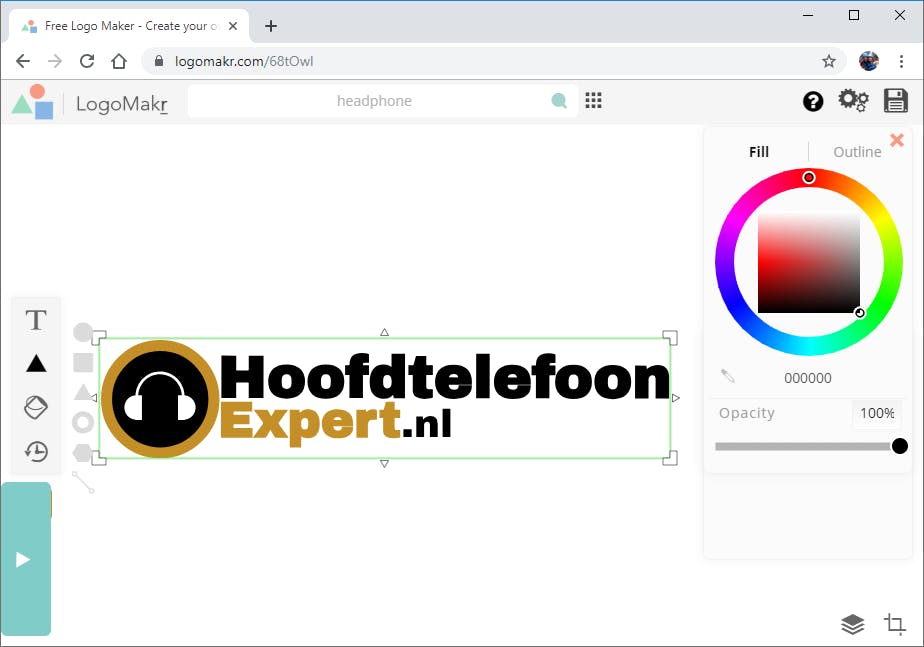Open the Chrome three-dot menu
The image size is (924, 647).
901,61
